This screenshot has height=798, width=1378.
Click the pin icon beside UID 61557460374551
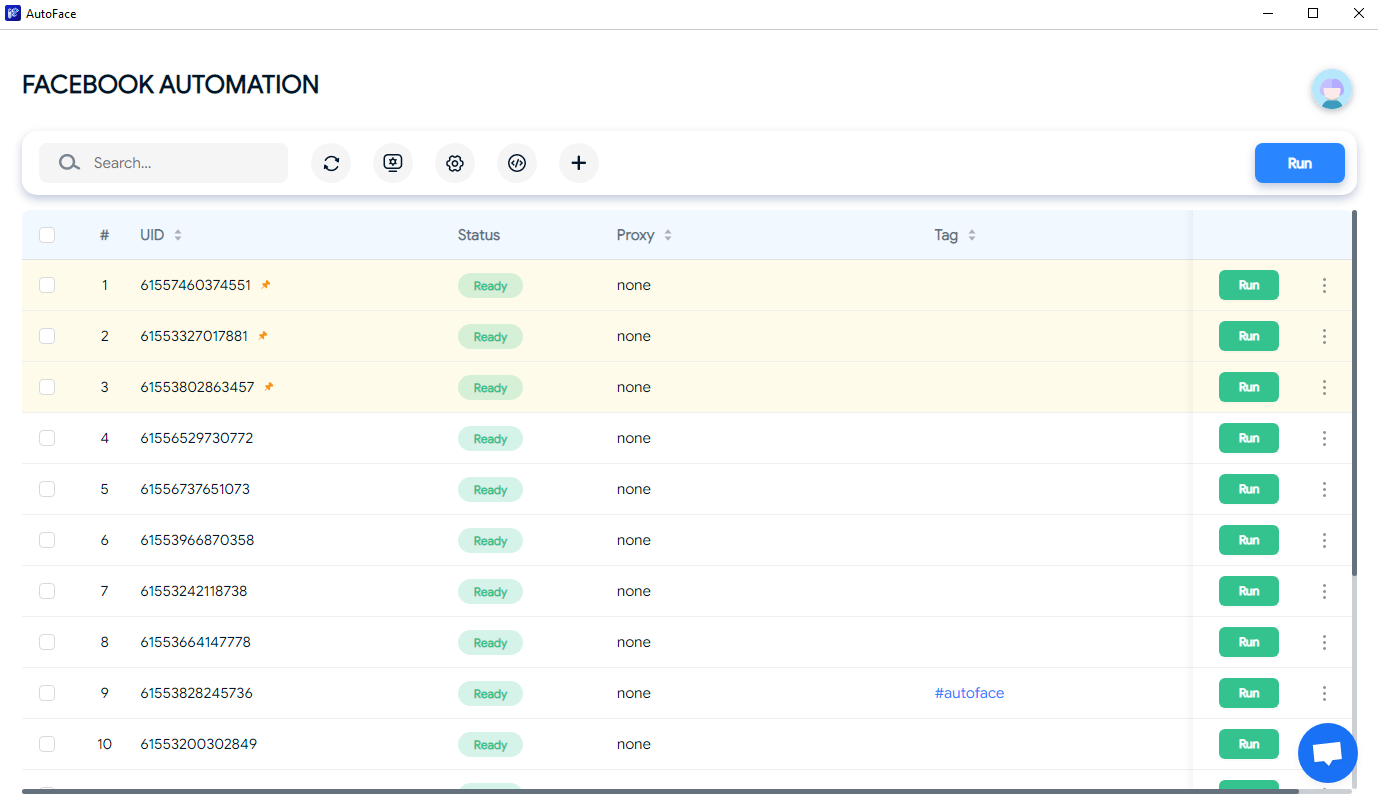coord(266,285)
